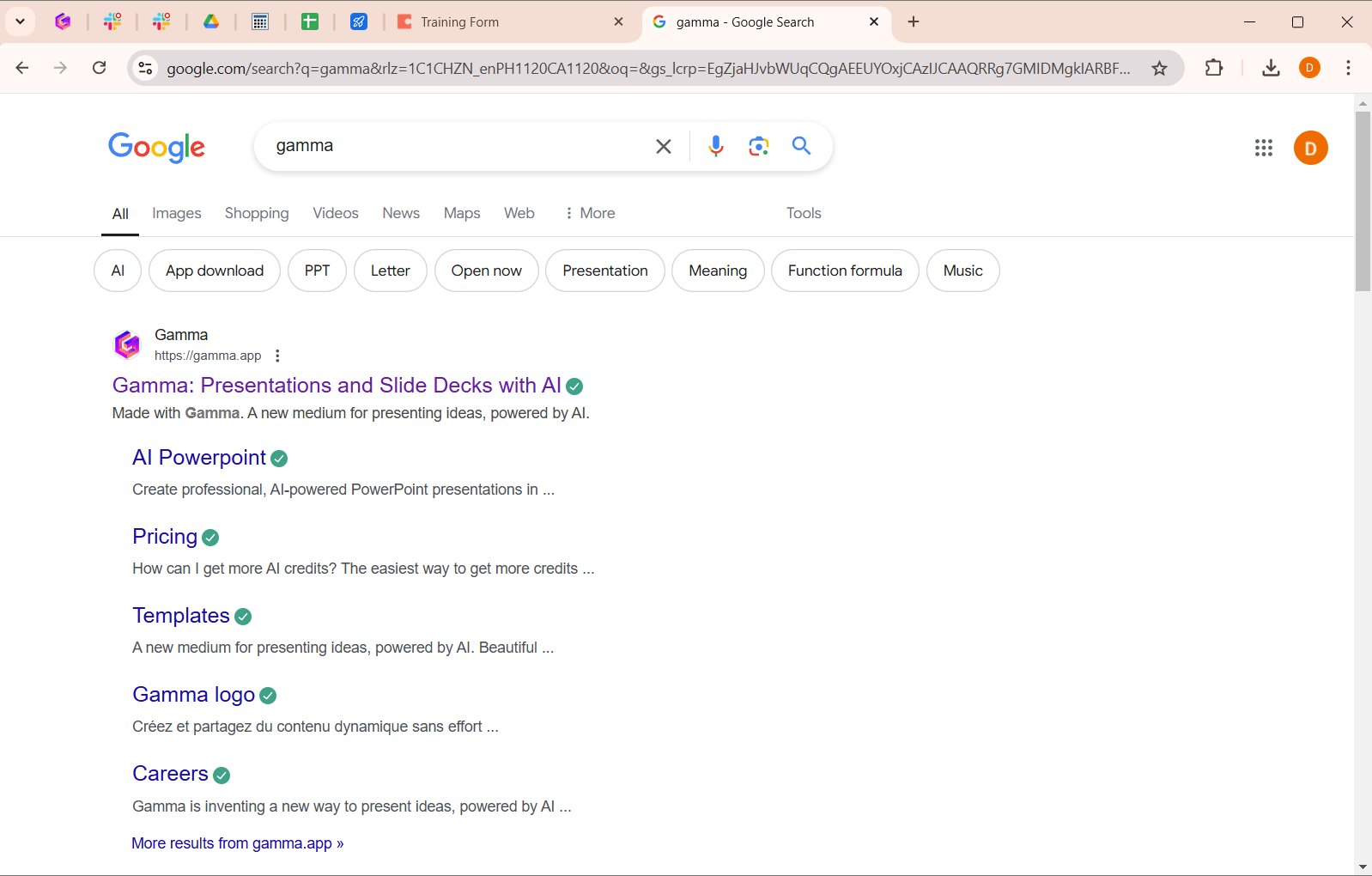Screen dimensions: 1372x876
Task: Open the Careers sitelink
Action: click(170, 774)
